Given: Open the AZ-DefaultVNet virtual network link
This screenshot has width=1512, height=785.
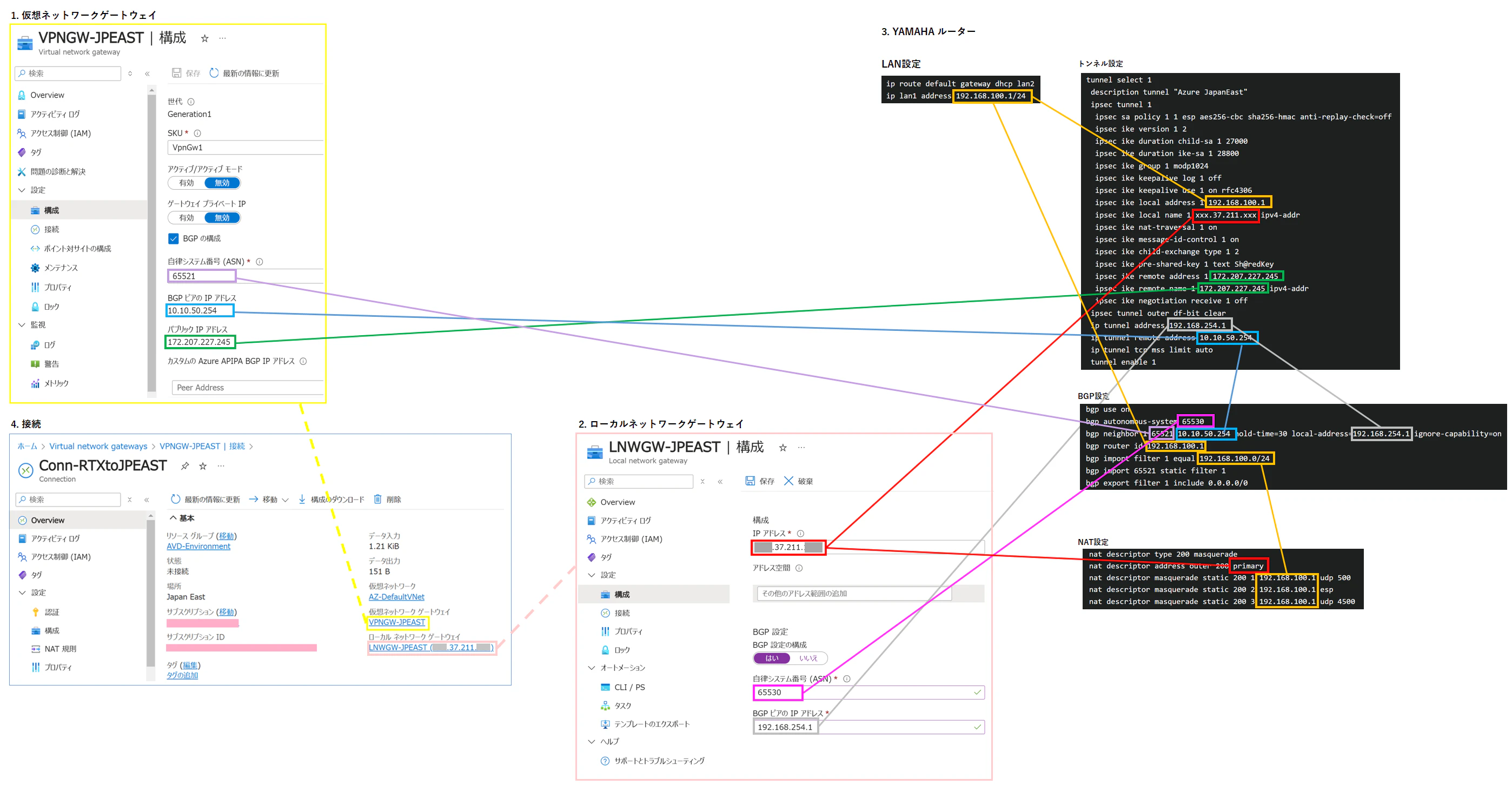Looking at the screenshot, I should point(396,597).
